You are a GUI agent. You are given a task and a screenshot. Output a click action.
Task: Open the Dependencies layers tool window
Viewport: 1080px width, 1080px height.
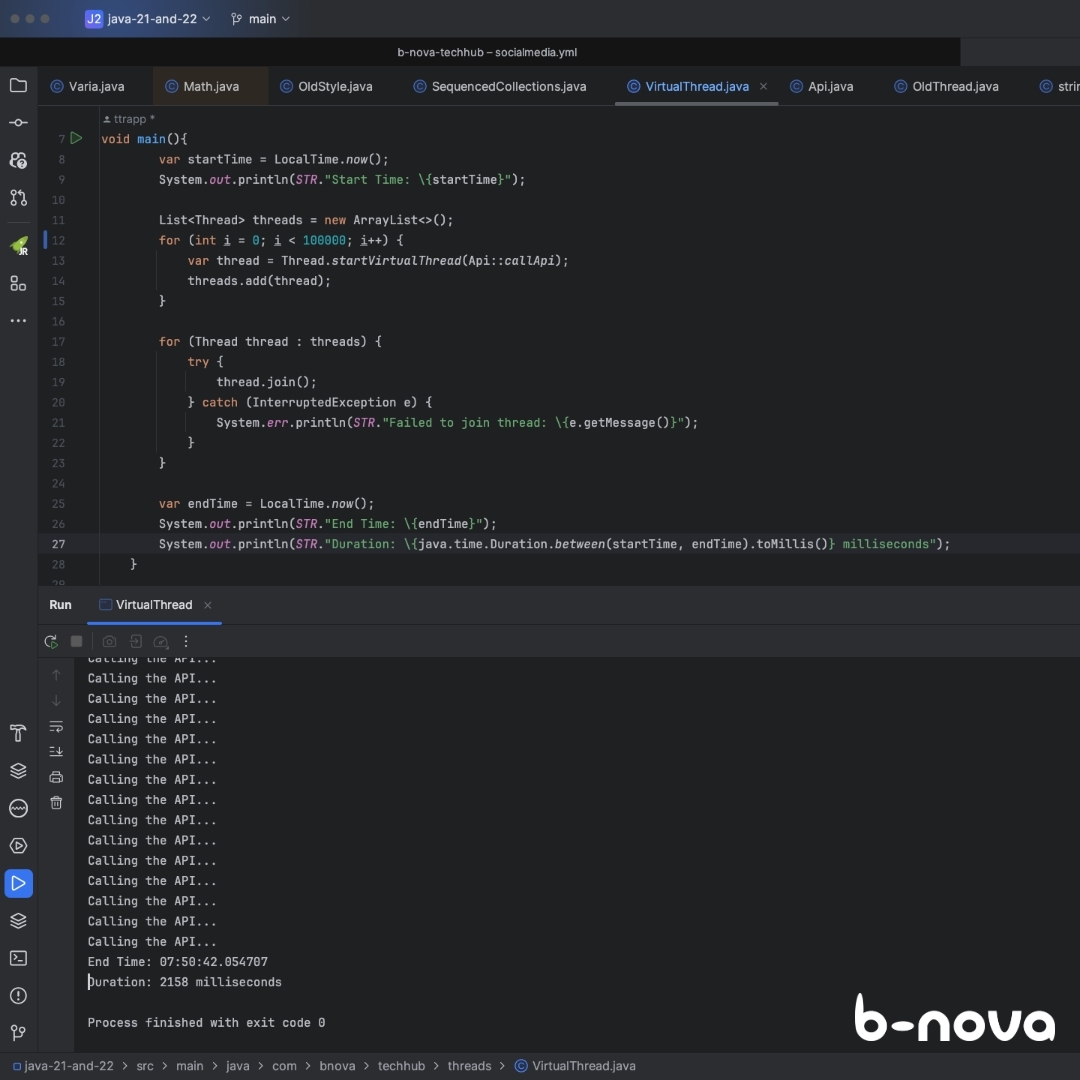click(19, 770)
